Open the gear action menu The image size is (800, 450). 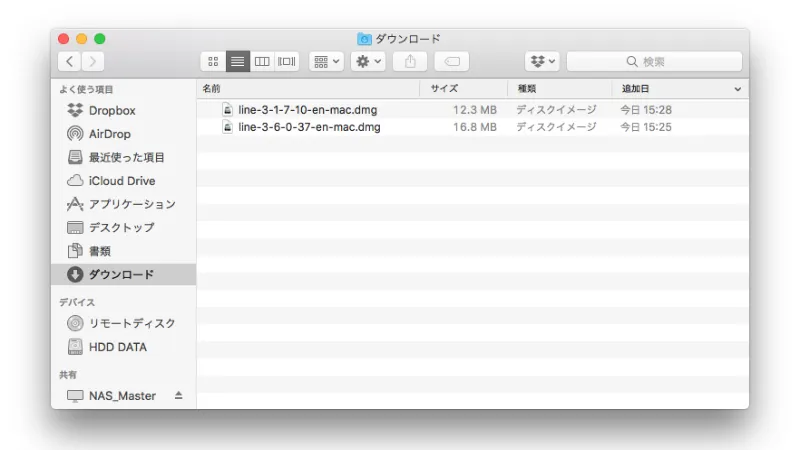pos(368,62)
